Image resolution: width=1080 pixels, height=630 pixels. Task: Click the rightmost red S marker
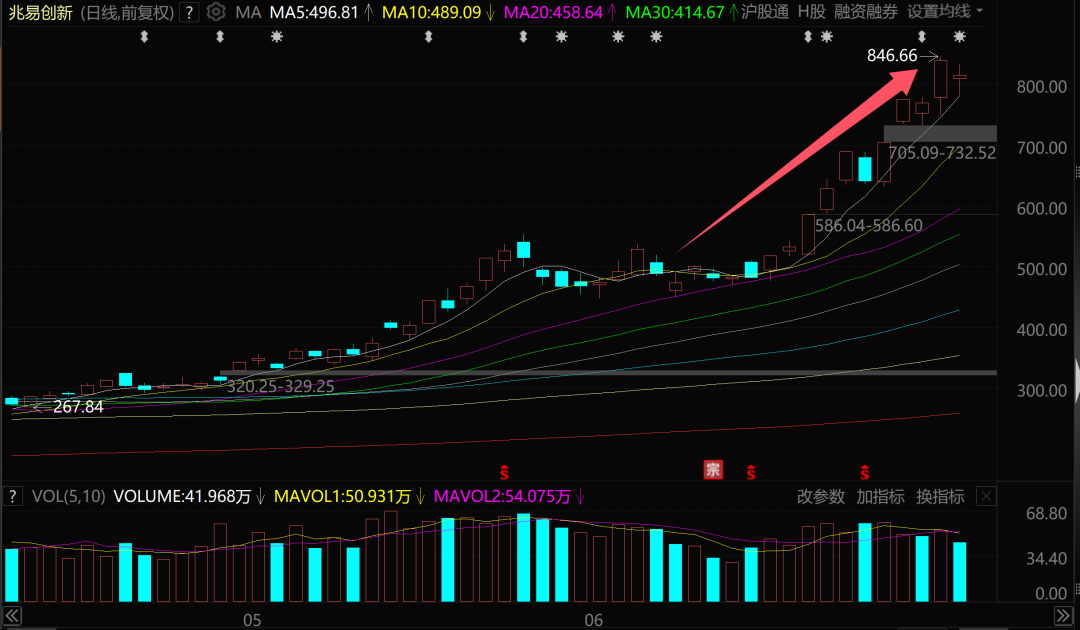coord(864,472)
